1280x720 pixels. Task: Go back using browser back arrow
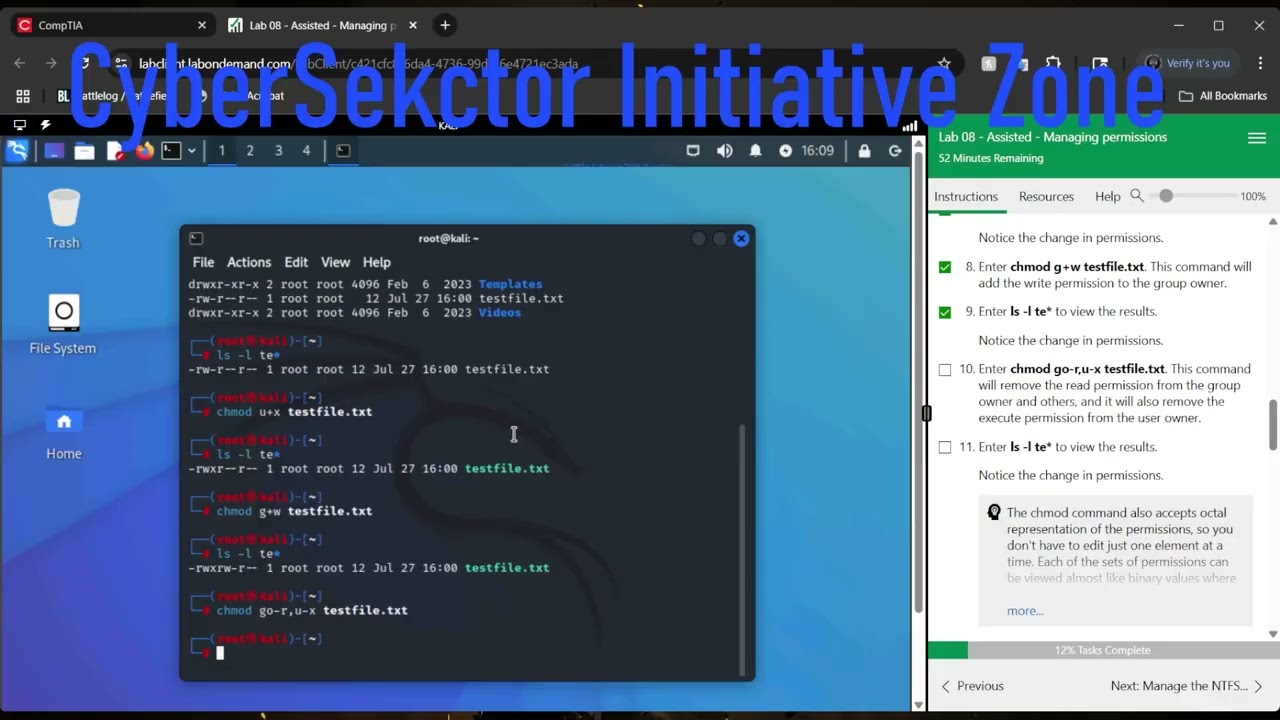coord(20,63)
